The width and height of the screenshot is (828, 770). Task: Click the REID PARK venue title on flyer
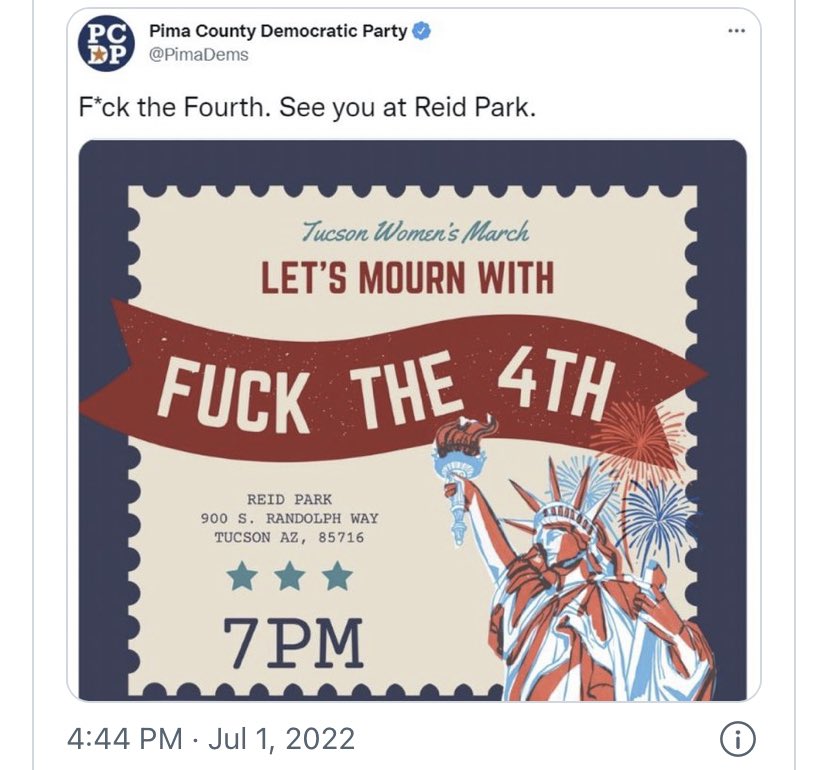289,499
